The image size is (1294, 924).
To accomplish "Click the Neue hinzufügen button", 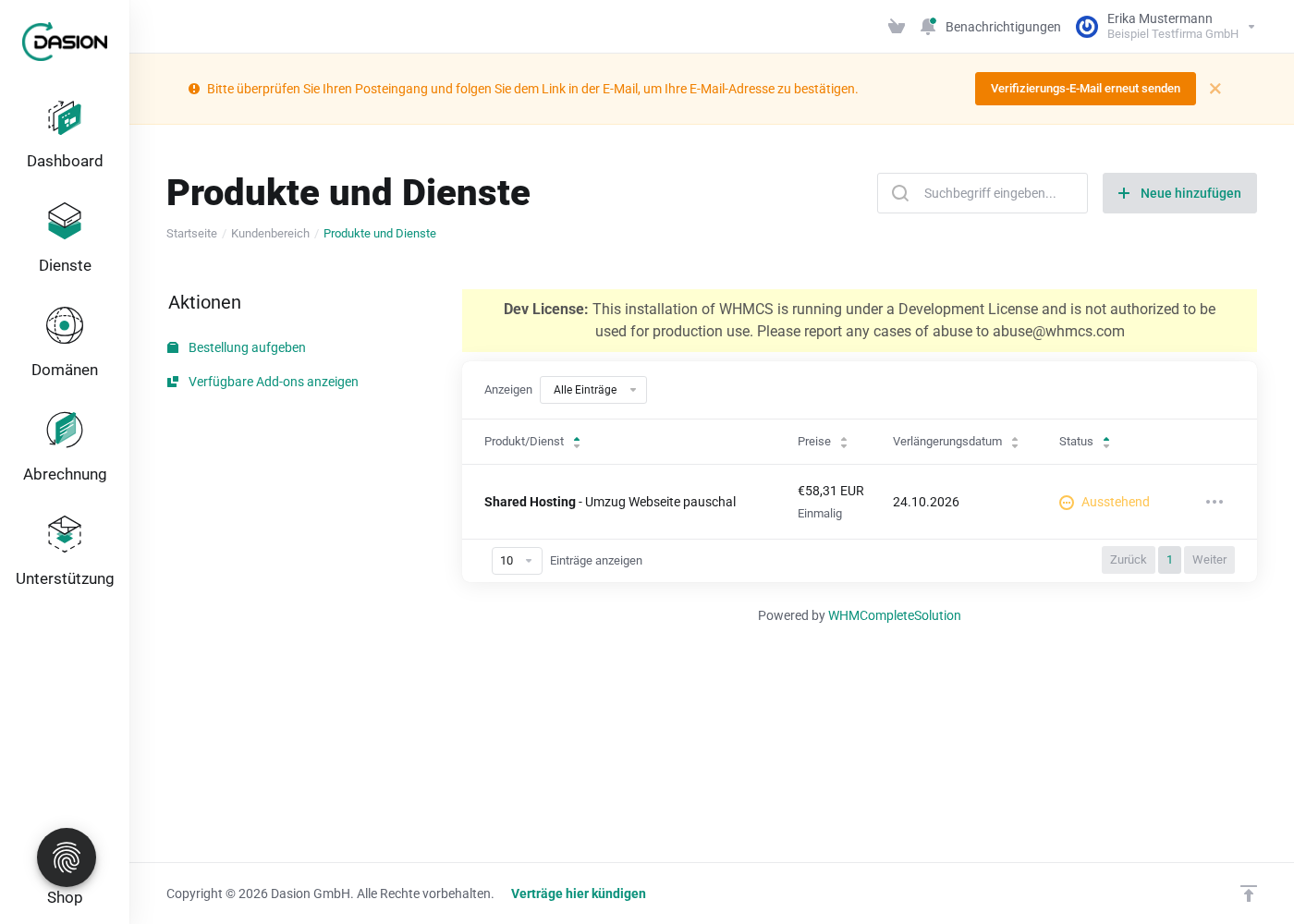I will pyautogui.click(x=1179, y=193).
